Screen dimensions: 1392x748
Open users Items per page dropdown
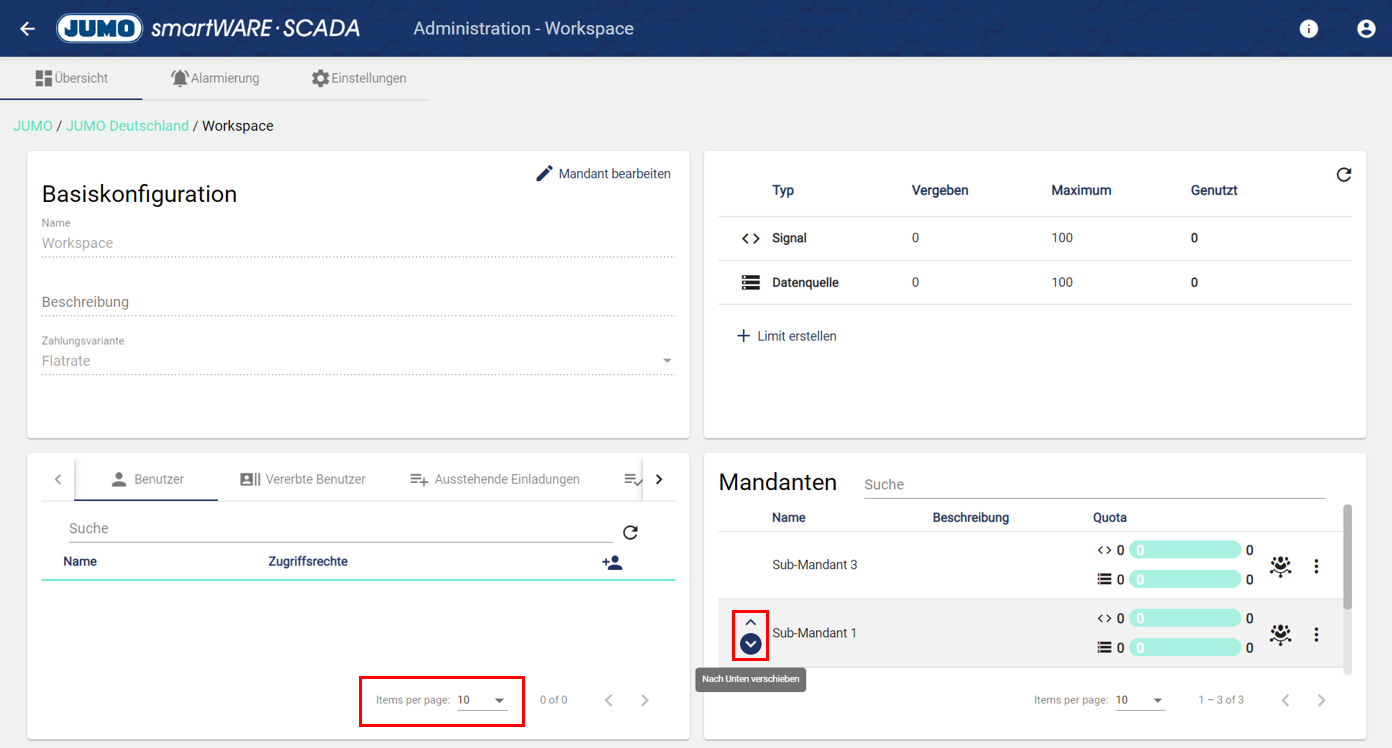click(x=482, y=700)
